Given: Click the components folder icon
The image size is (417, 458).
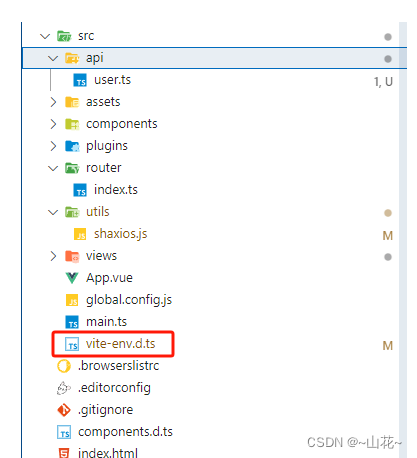Looking at the screenshot, I should (72, 124).
